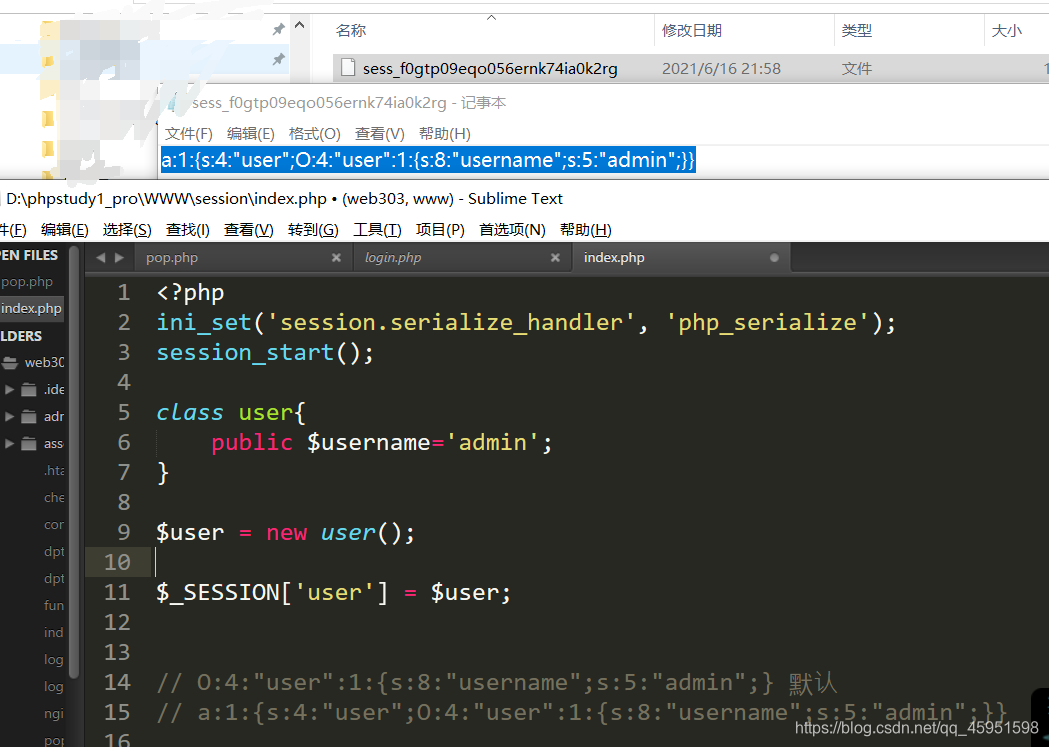
Task: Expand the ass folder in sidebar
Action: 9,443
